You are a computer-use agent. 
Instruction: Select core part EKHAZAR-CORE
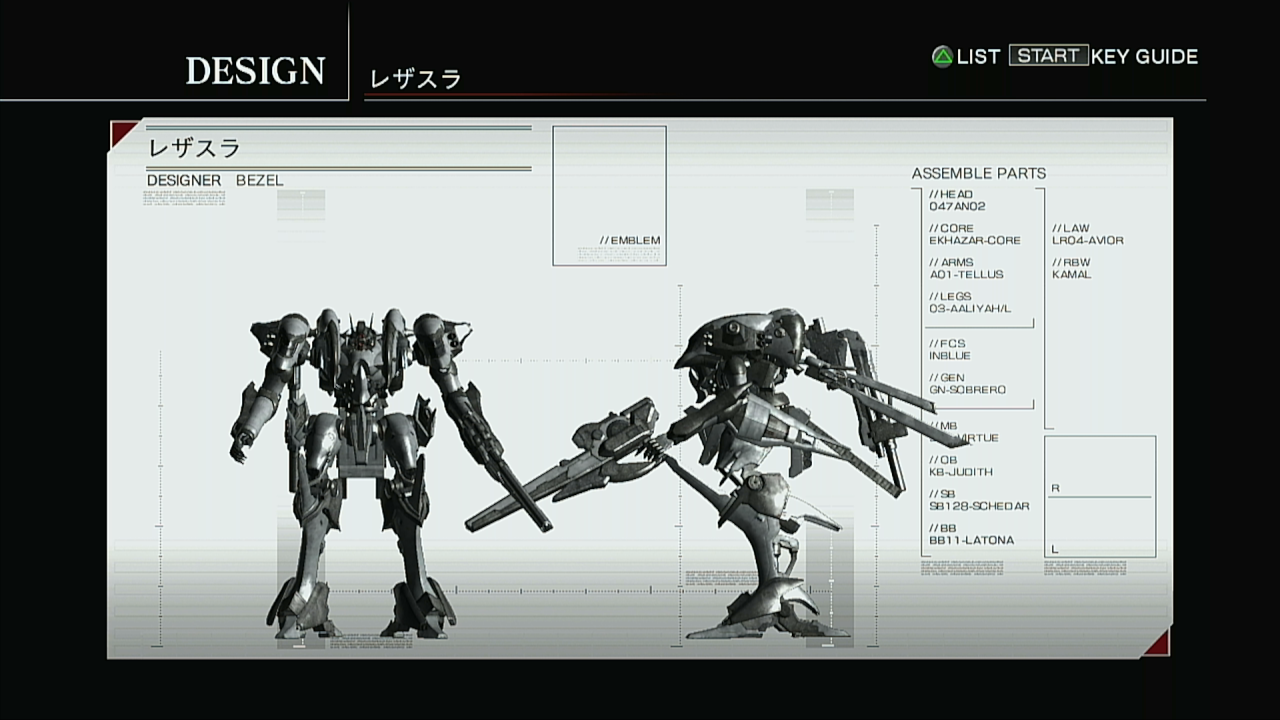pyautogui.click(x=975, y=240)
